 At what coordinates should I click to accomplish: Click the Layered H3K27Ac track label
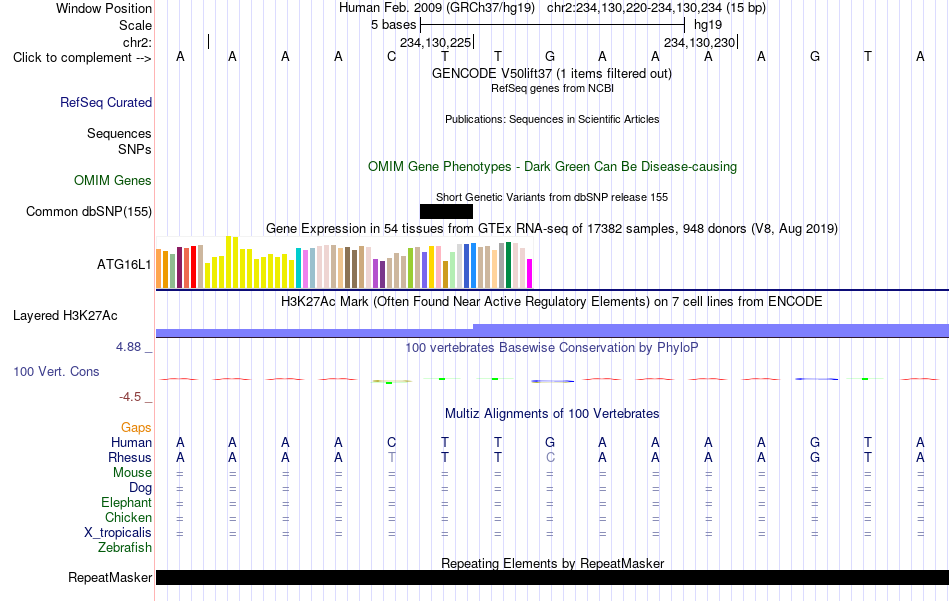pyautogui.click(x=65, y=316)
